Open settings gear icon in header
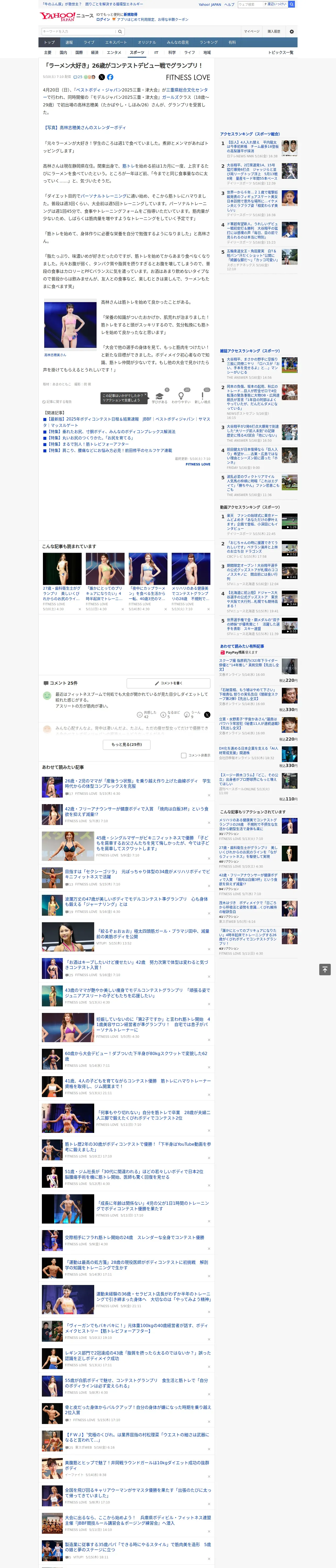The image size is (336, 1568). coord(292,32)
